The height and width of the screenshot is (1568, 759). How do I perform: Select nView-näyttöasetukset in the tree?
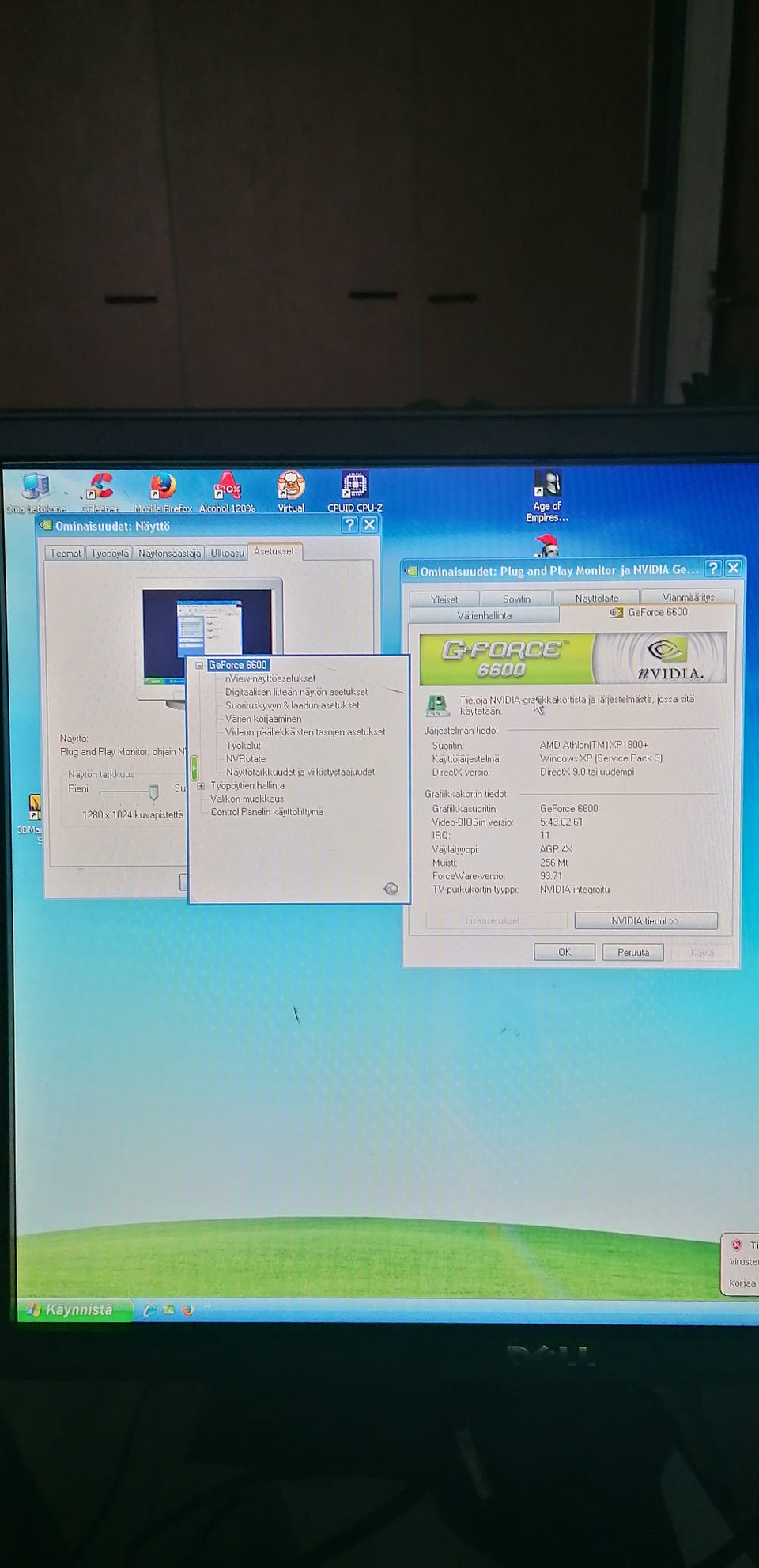(270, 678)
